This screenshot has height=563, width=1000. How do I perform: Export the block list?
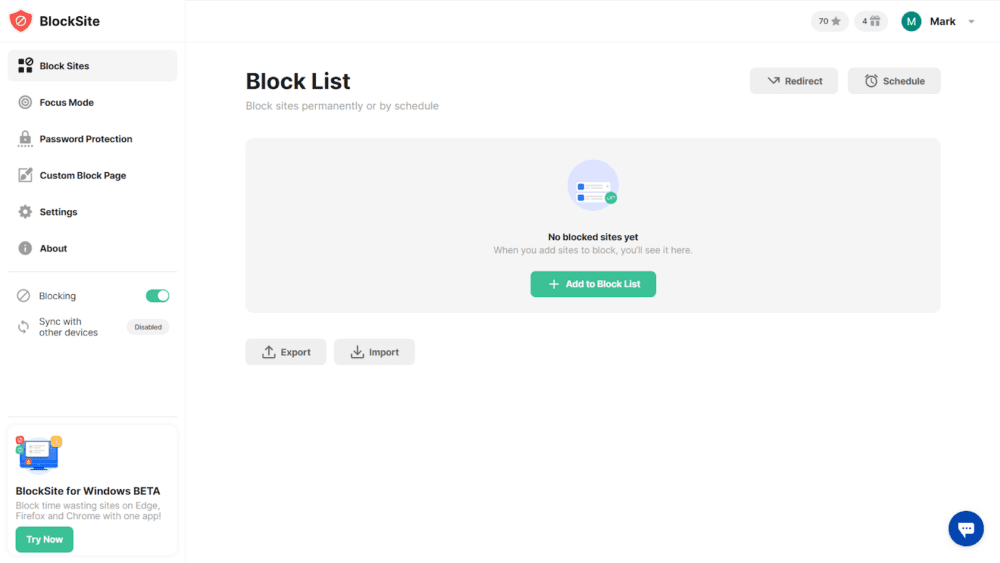[x=286, y=352]
